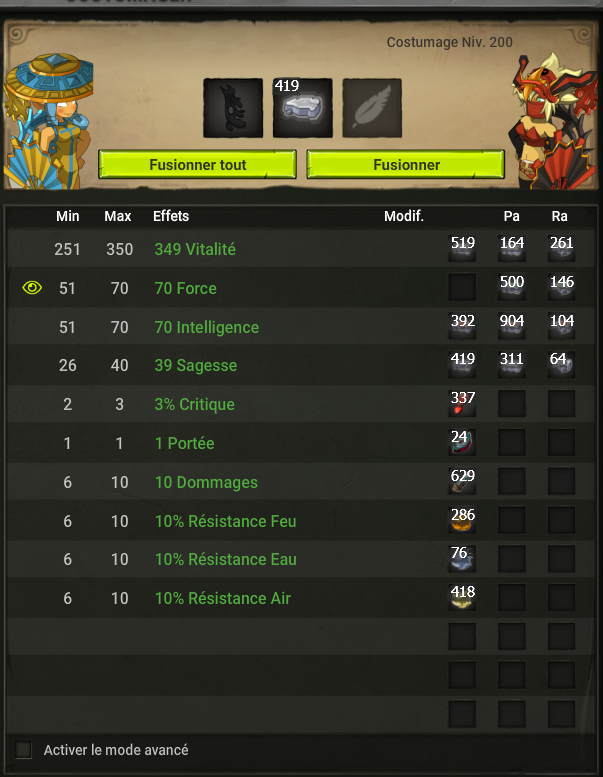Select the 519 Vitalité rune
The width and height of the screenshot is (603, 777).
[x=462, y=248]
